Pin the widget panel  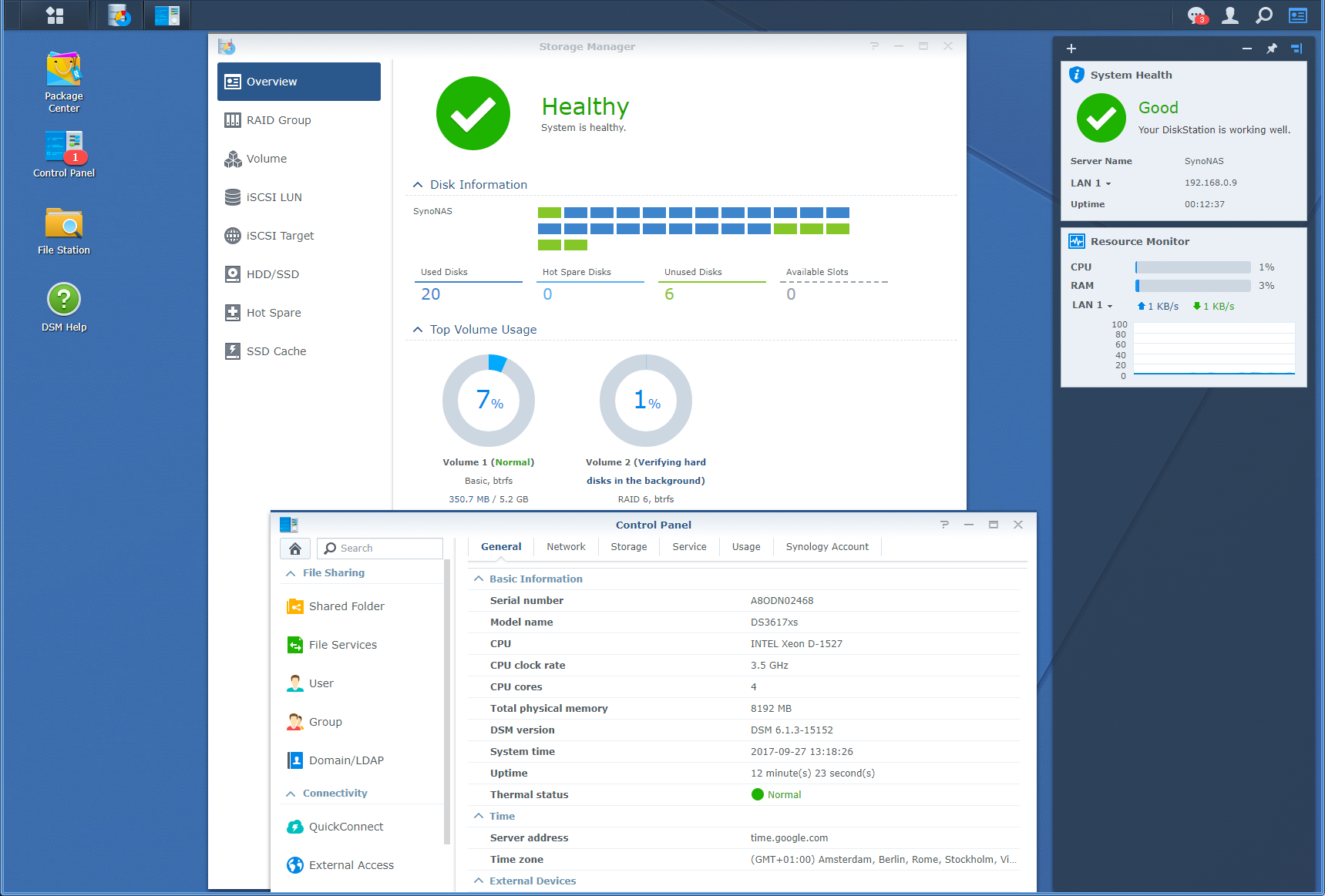coord(1272,49)
